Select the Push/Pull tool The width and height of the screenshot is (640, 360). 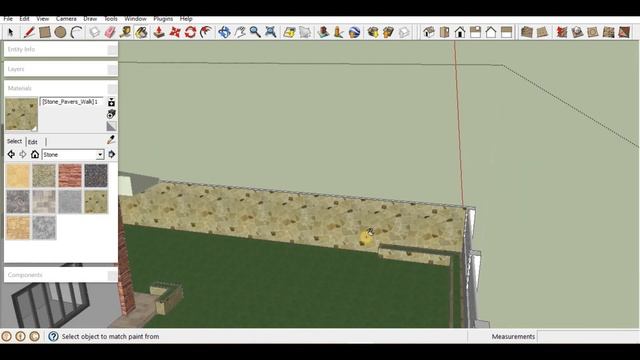(x=159, y=32)
